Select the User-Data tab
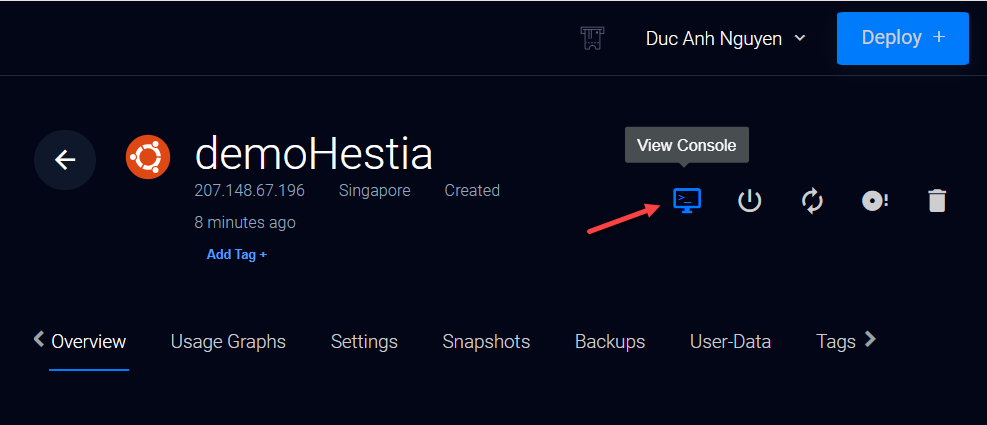Viewport: 987px width, 425px height. tap(730, 341)
